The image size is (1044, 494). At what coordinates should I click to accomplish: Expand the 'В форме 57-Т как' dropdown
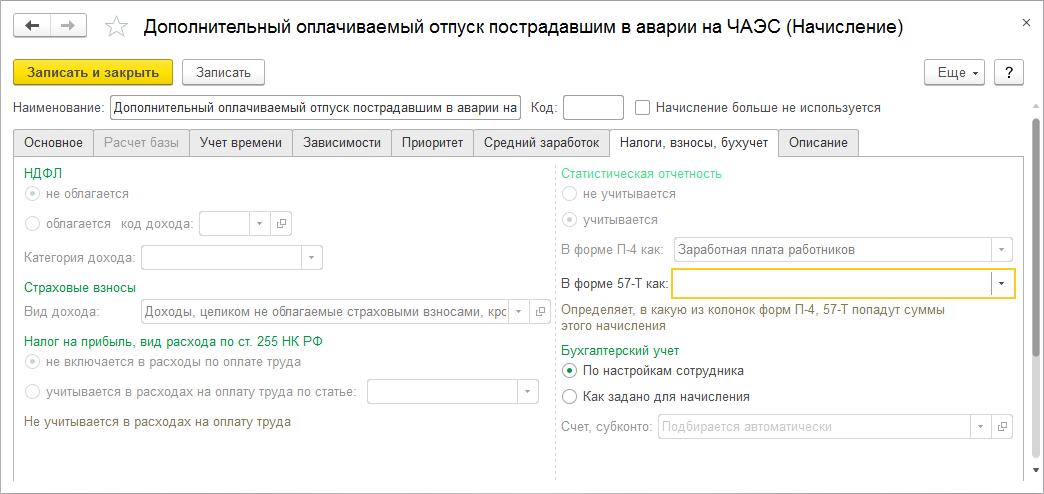tap(1002, 284)
